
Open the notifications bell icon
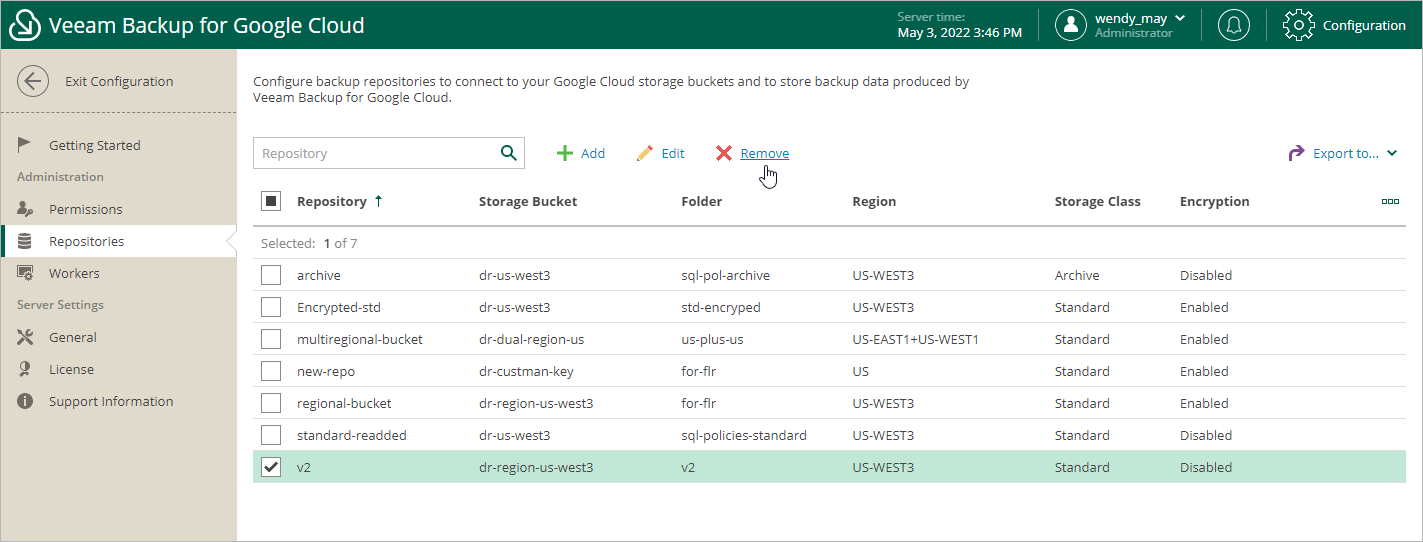coord(1234,25)
